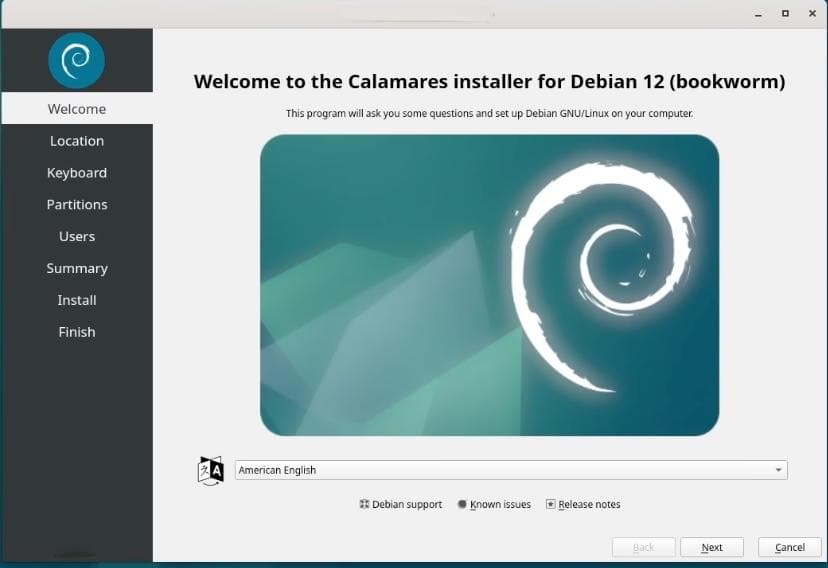Click the Debian bookworm banner image
828x568 pixels.
pyautogui.click(x=489, y=285)
